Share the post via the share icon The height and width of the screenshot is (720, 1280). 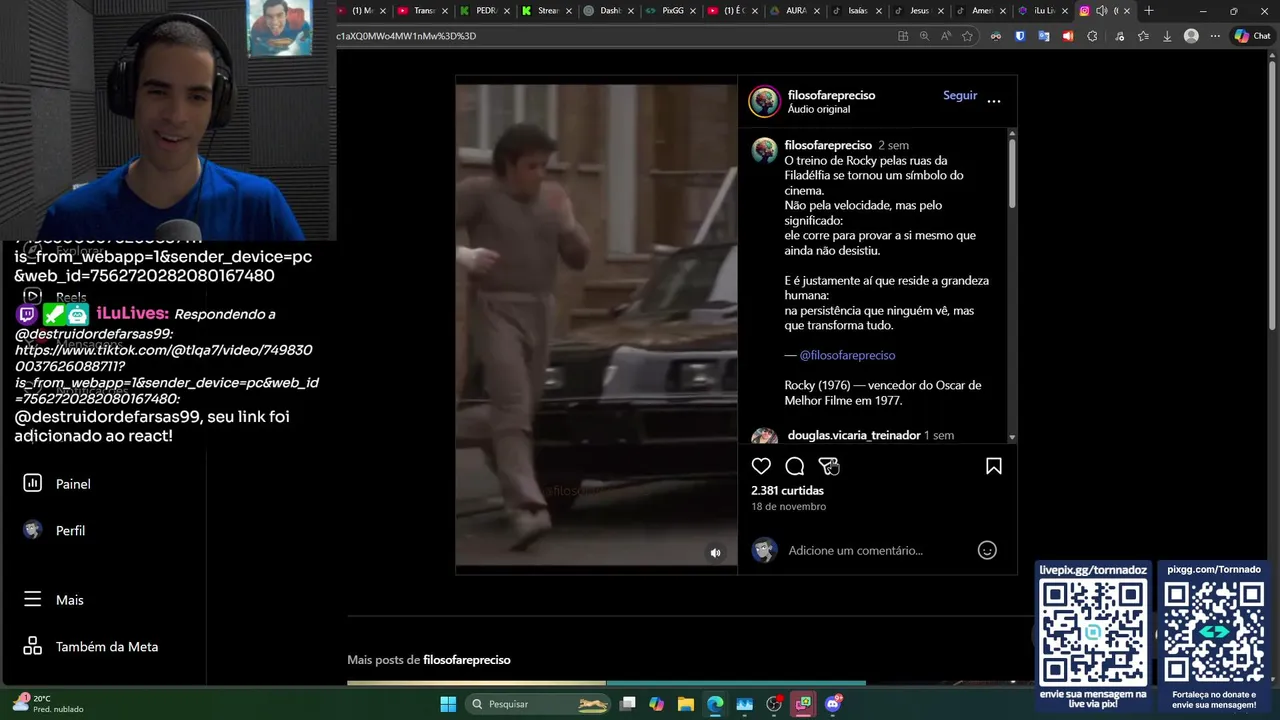pyautogui.click(x=828, y=466)
